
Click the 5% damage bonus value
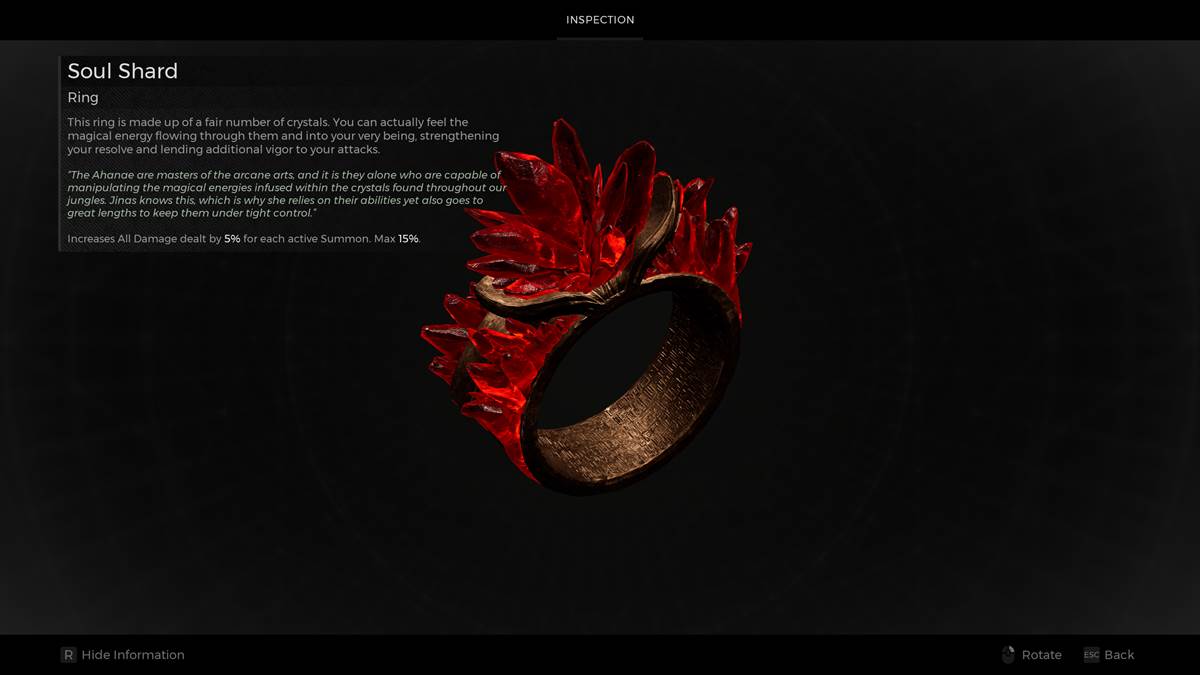pyautogui.click(x=232, y=239)
